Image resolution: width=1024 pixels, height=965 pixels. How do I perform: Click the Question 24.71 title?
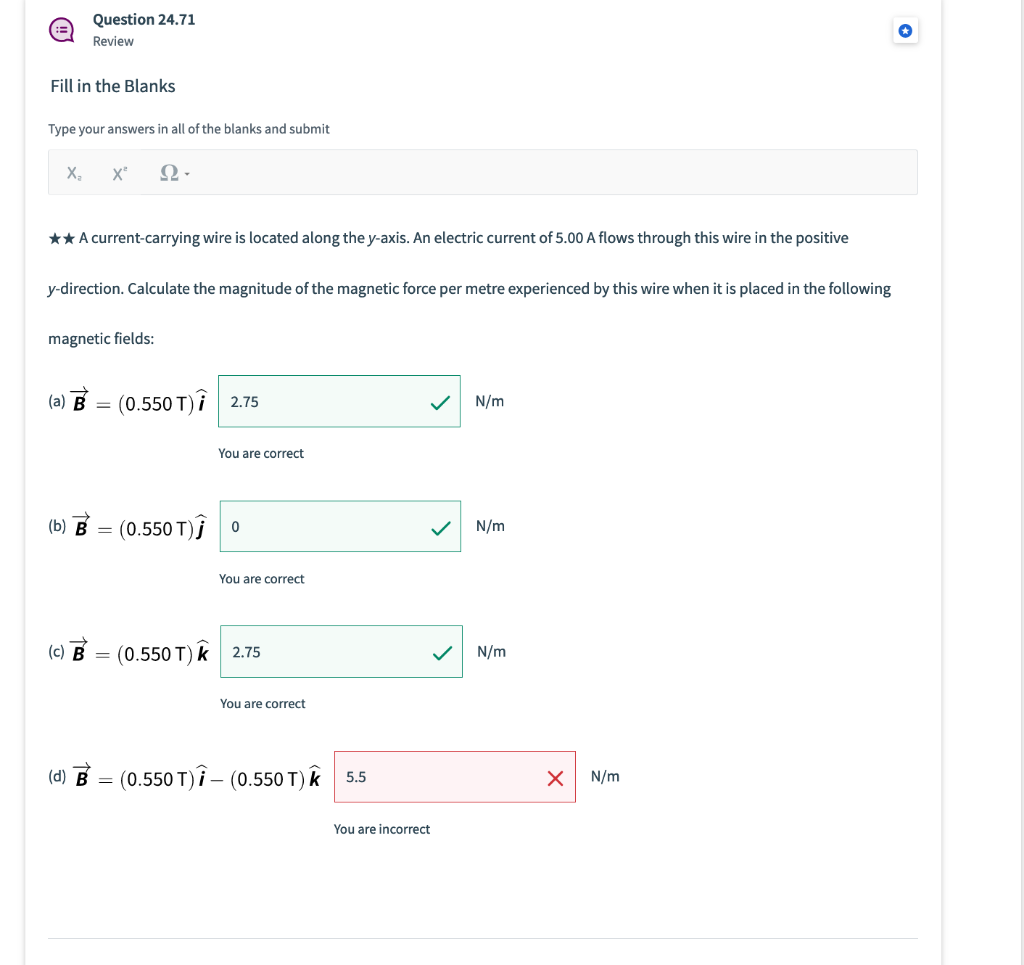[144, 20]
